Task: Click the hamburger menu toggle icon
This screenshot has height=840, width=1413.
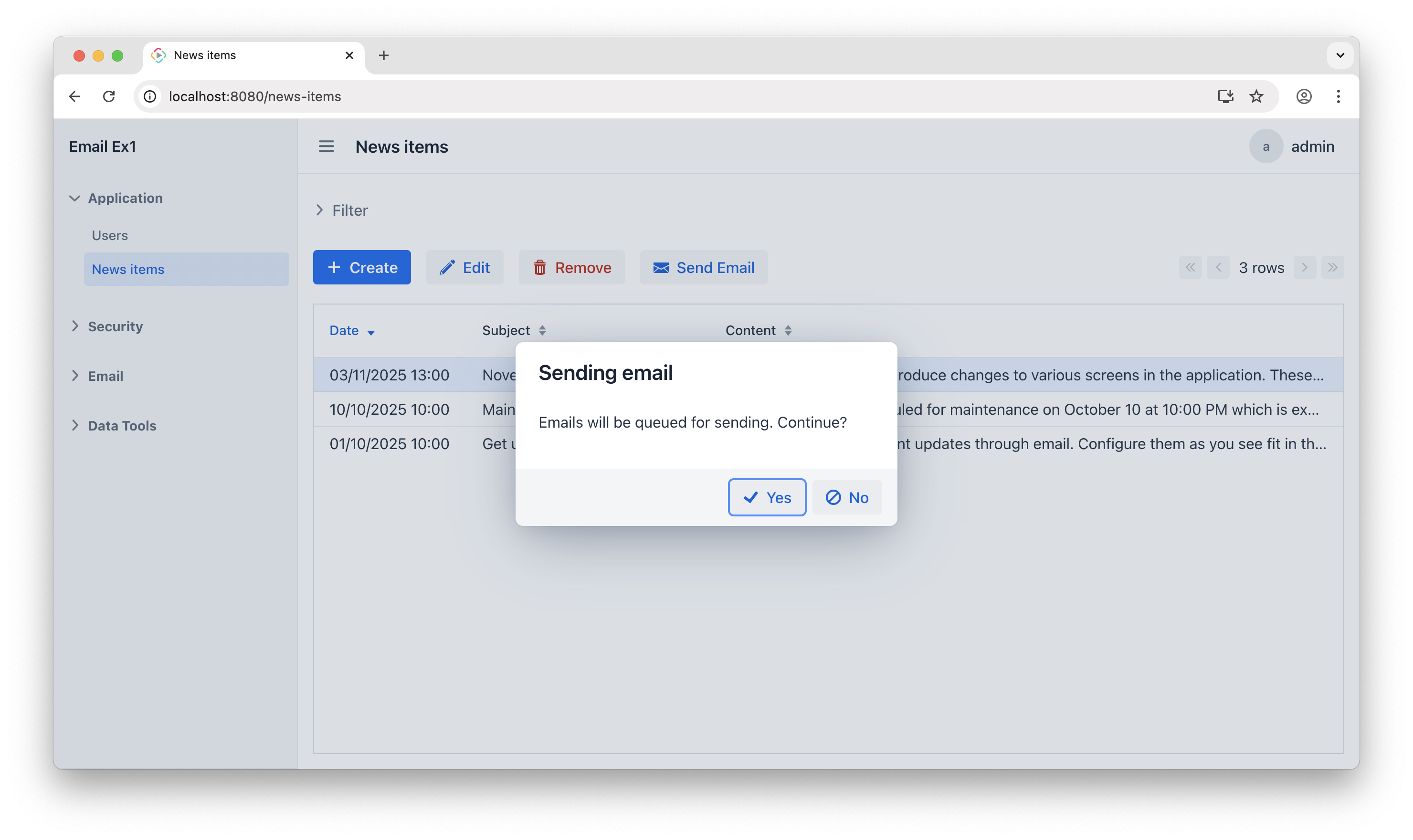Action: point(326,147)
